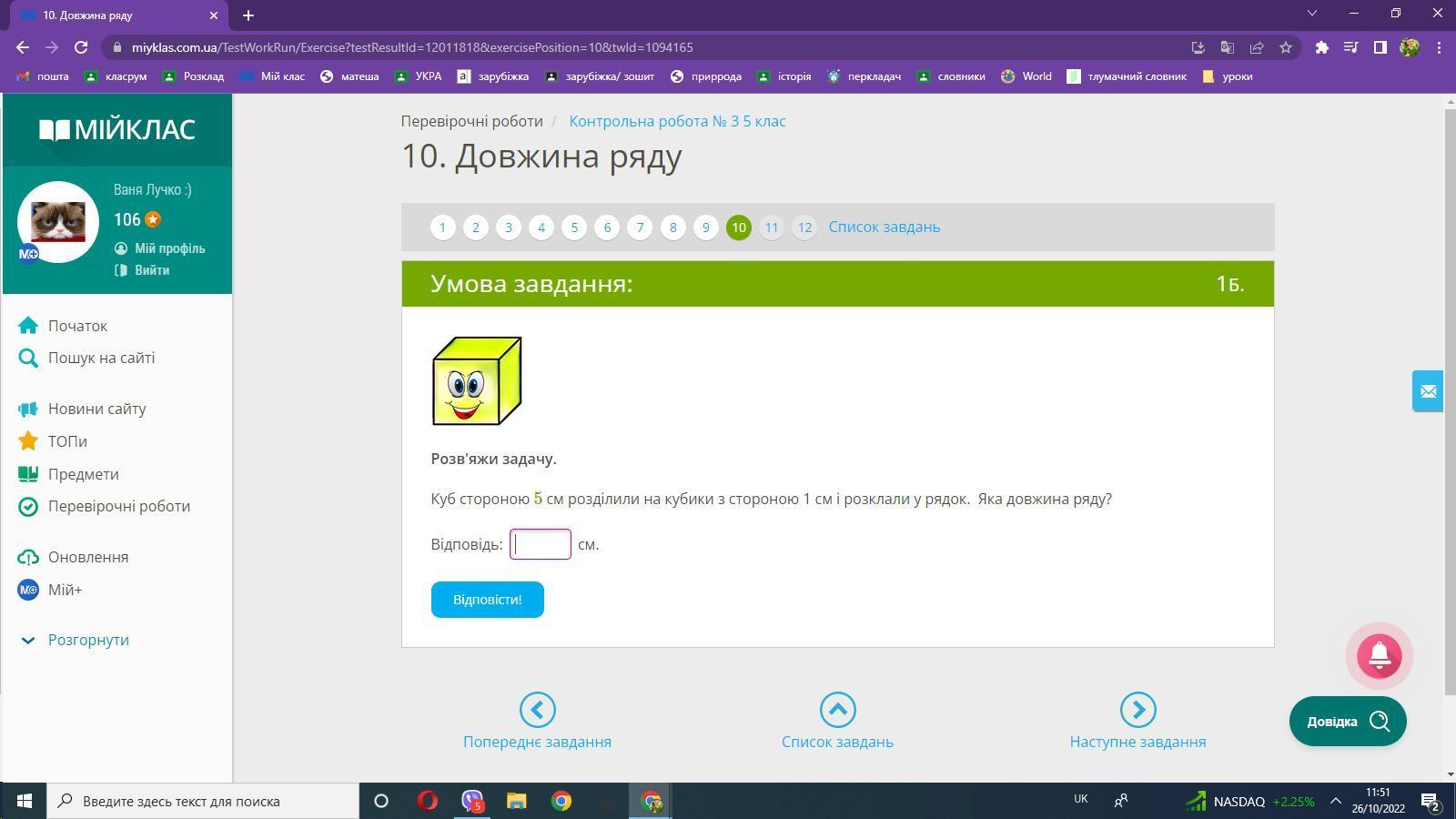Open уроки bookmarks folder

(1227, 76)
